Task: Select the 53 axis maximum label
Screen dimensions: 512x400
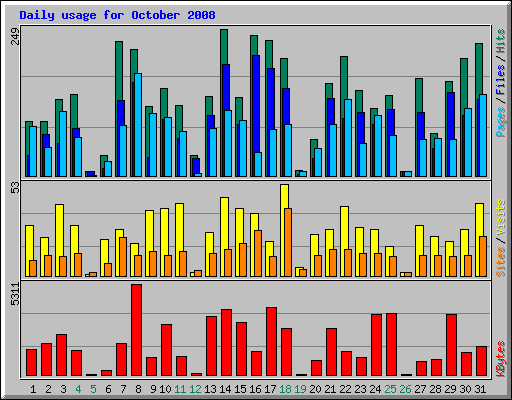Action: tap(15, 188)
